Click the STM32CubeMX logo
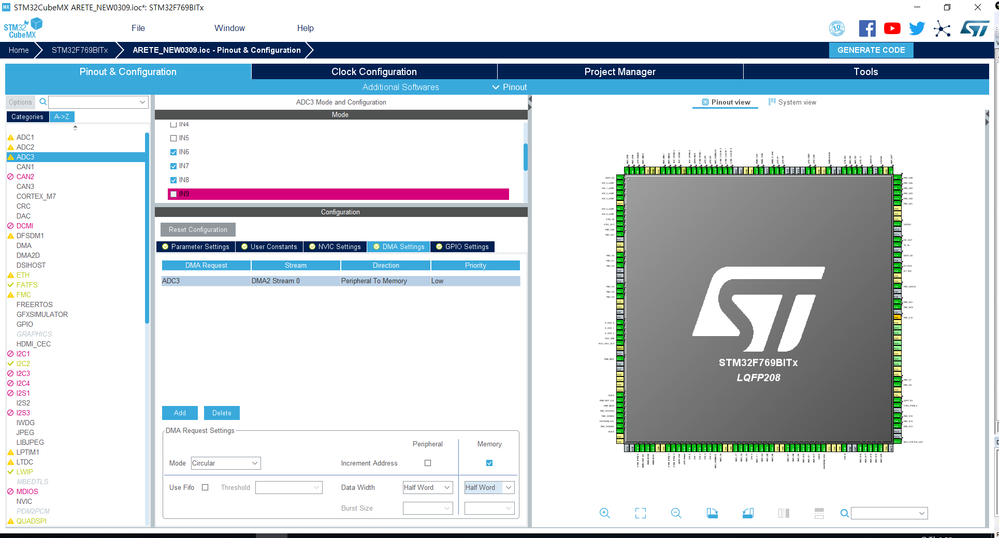Image resolution: width=999 pixels, height=538 pixels. pyautogui.click(x=23, y=28)
